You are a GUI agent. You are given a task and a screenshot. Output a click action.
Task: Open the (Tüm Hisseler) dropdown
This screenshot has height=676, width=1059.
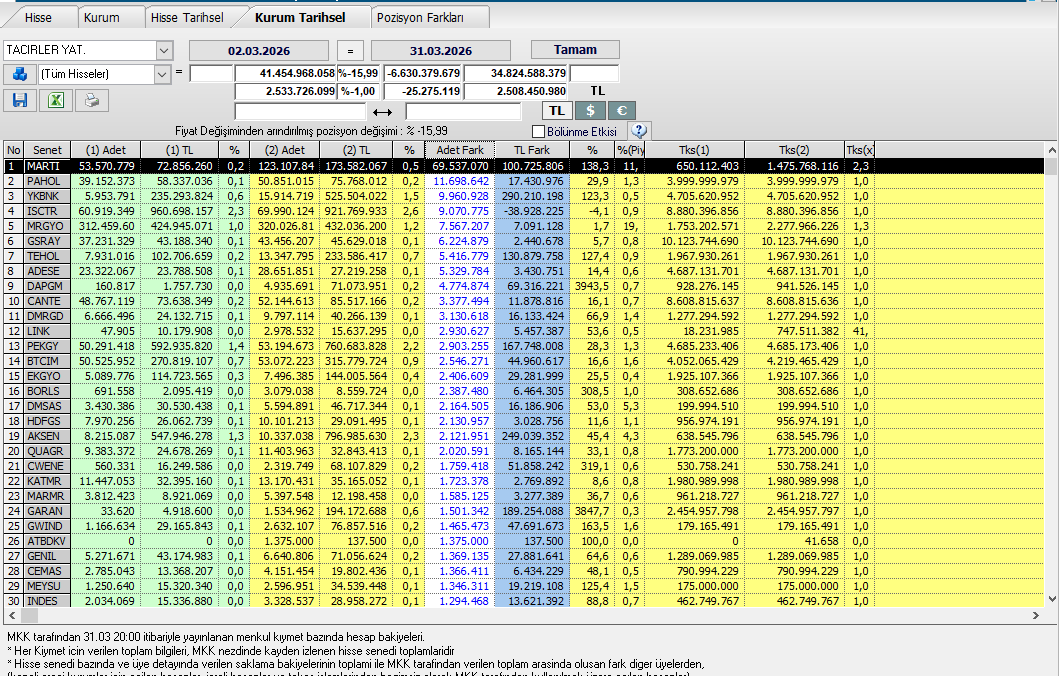[162, 74]
